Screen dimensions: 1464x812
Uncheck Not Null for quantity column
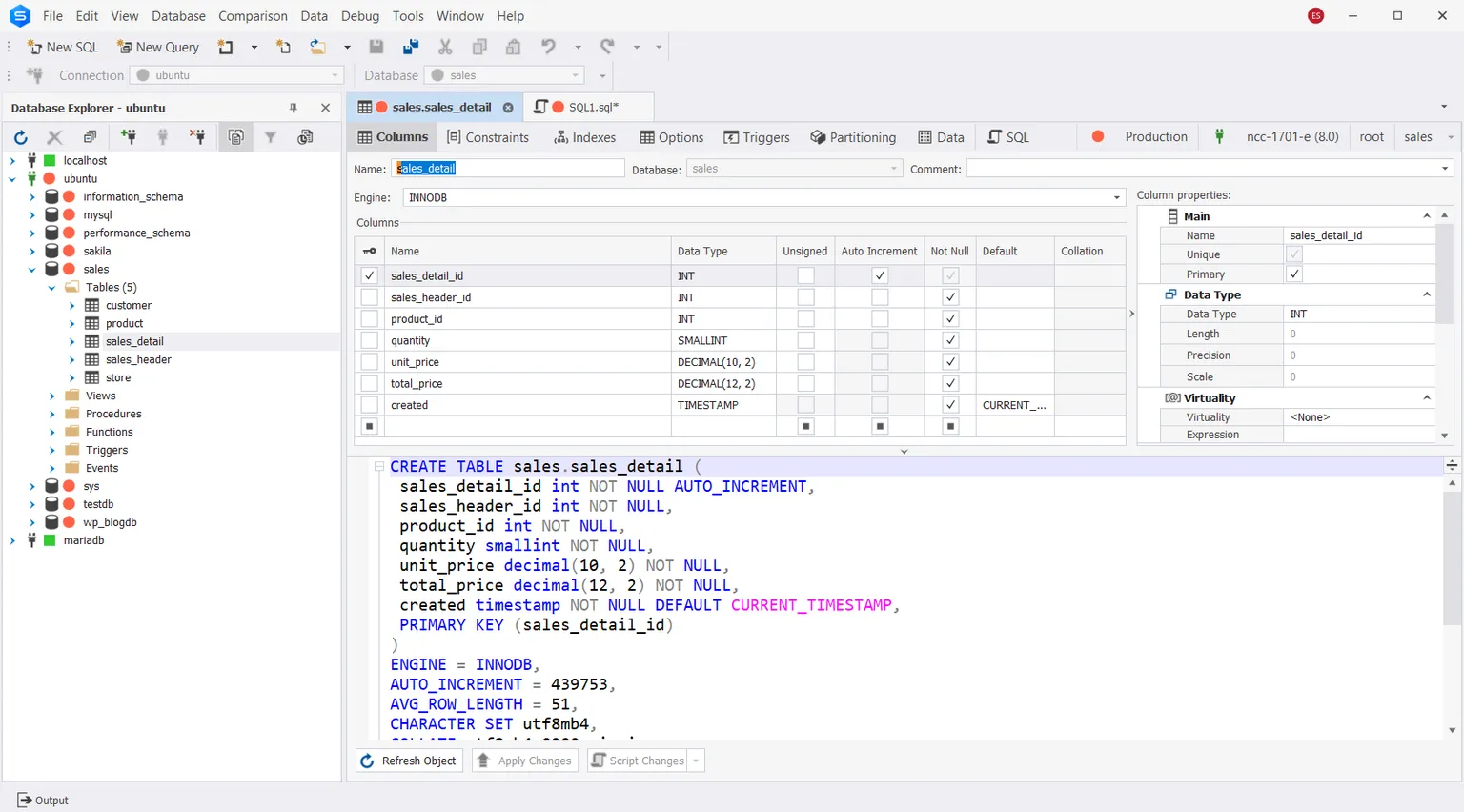tap(949, 340)
